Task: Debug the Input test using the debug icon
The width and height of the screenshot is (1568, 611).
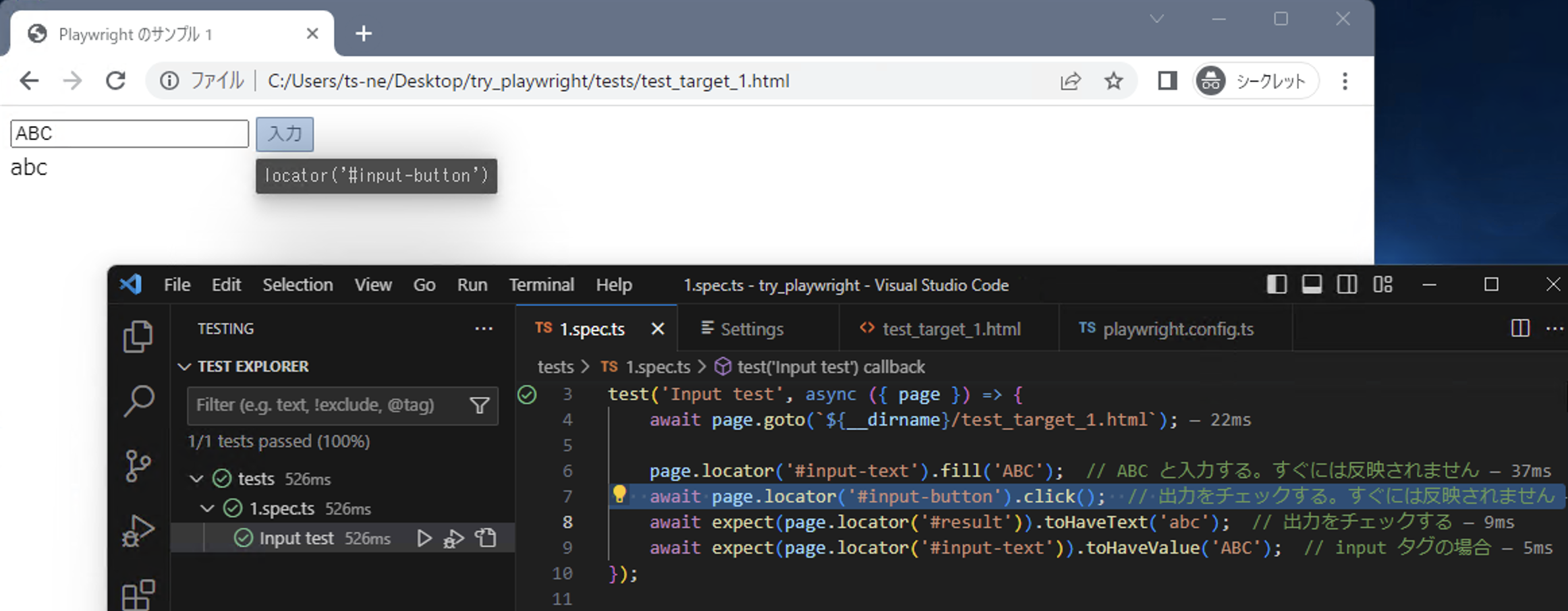Action: [453, 538]
